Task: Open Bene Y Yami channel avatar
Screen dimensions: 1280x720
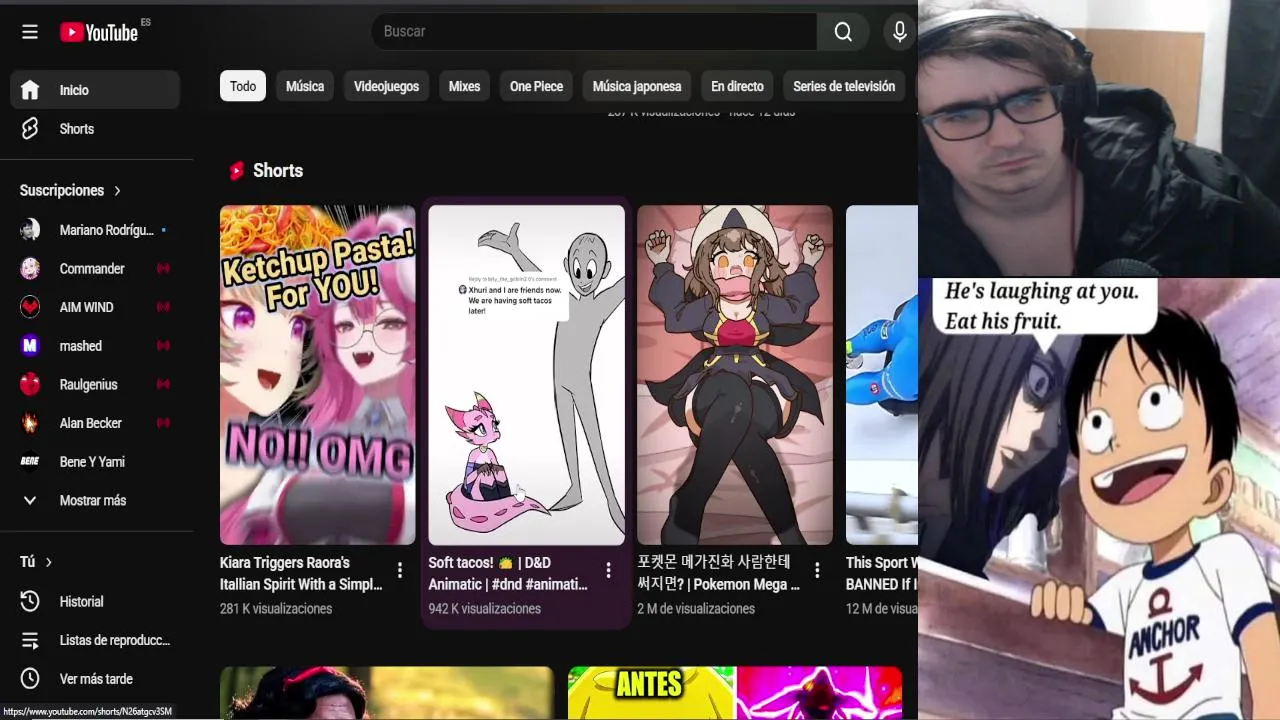Action: click(30, 462)
